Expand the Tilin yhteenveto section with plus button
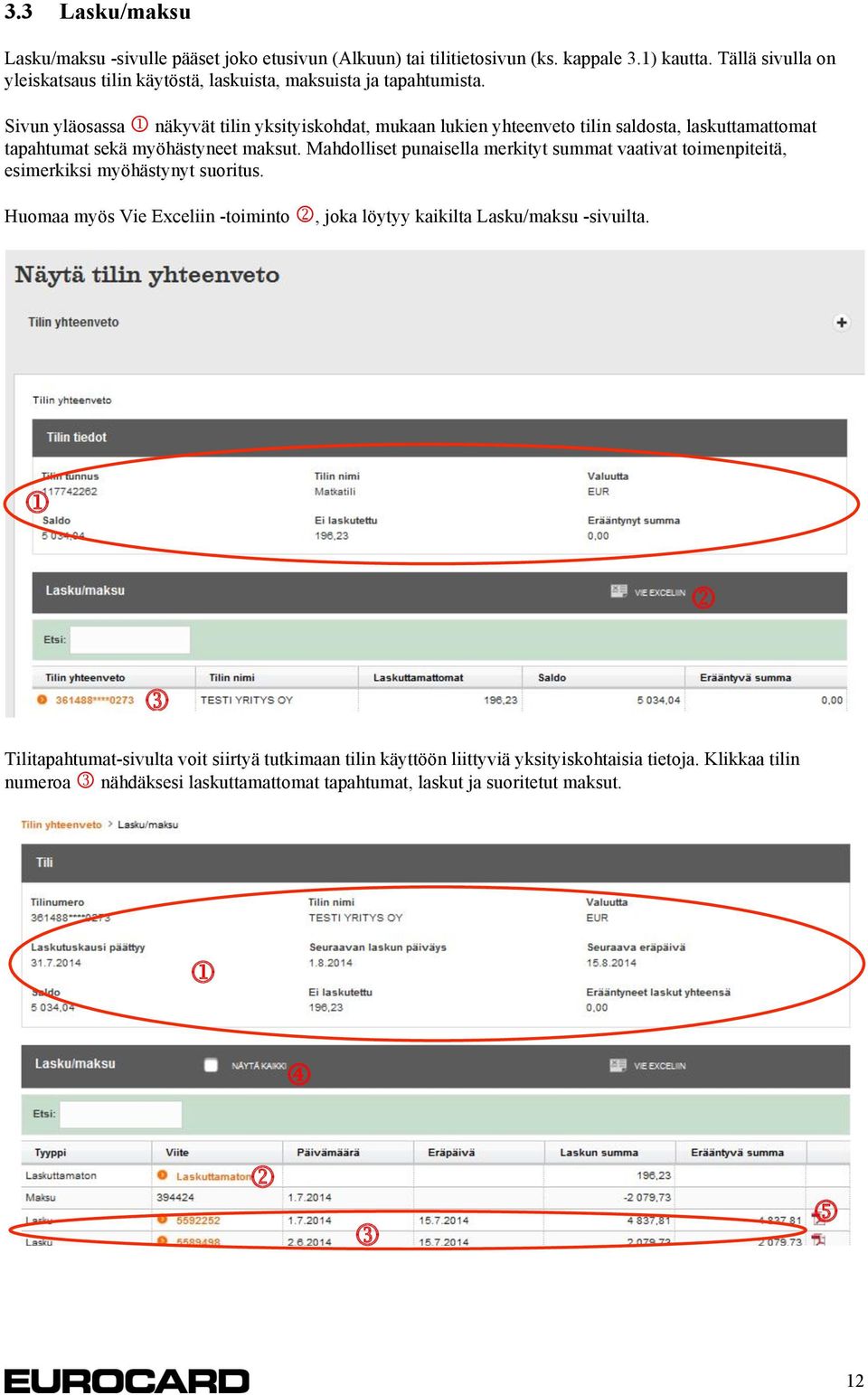The width and height of the screenshot is (868, 1395). [842, 323]
